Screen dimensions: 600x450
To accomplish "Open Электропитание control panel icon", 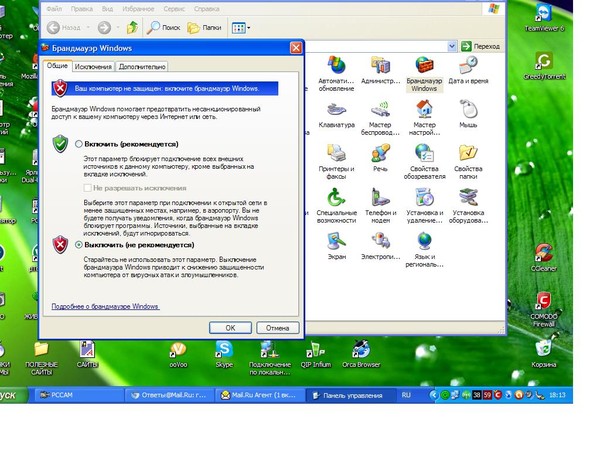I will click(x=380, y=246).
